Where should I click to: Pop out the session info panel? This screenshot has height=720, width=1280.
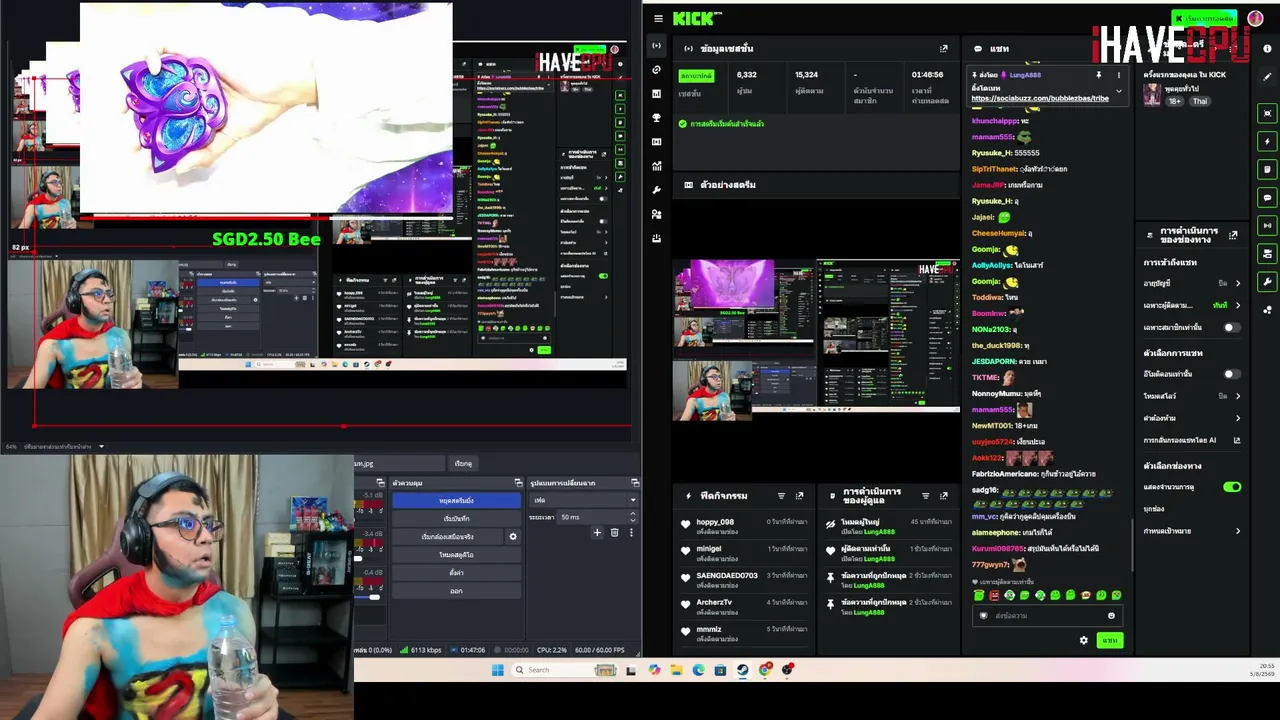coord(943,48)
